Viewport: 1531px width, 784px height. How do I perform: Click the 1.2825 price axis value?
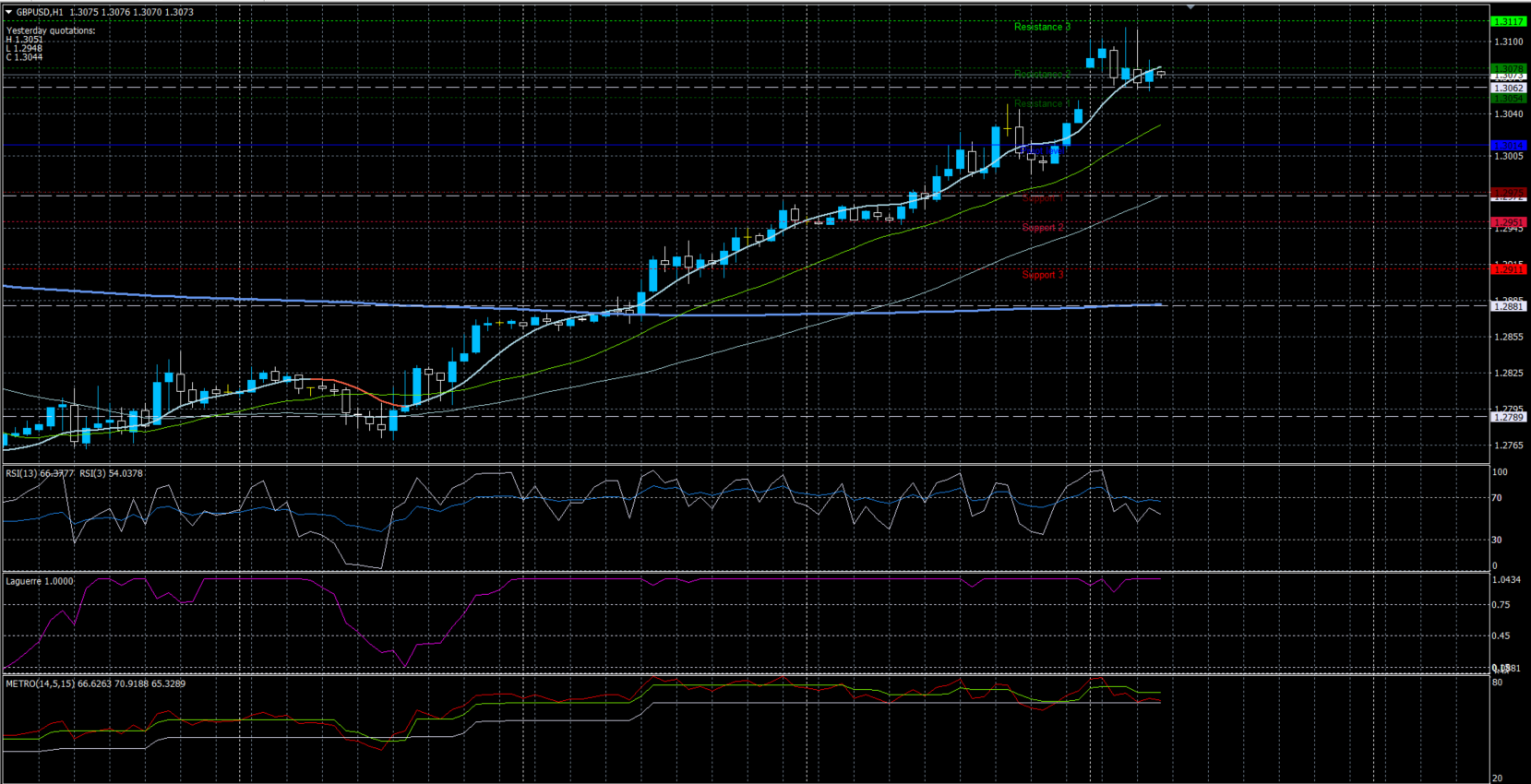1509,373
